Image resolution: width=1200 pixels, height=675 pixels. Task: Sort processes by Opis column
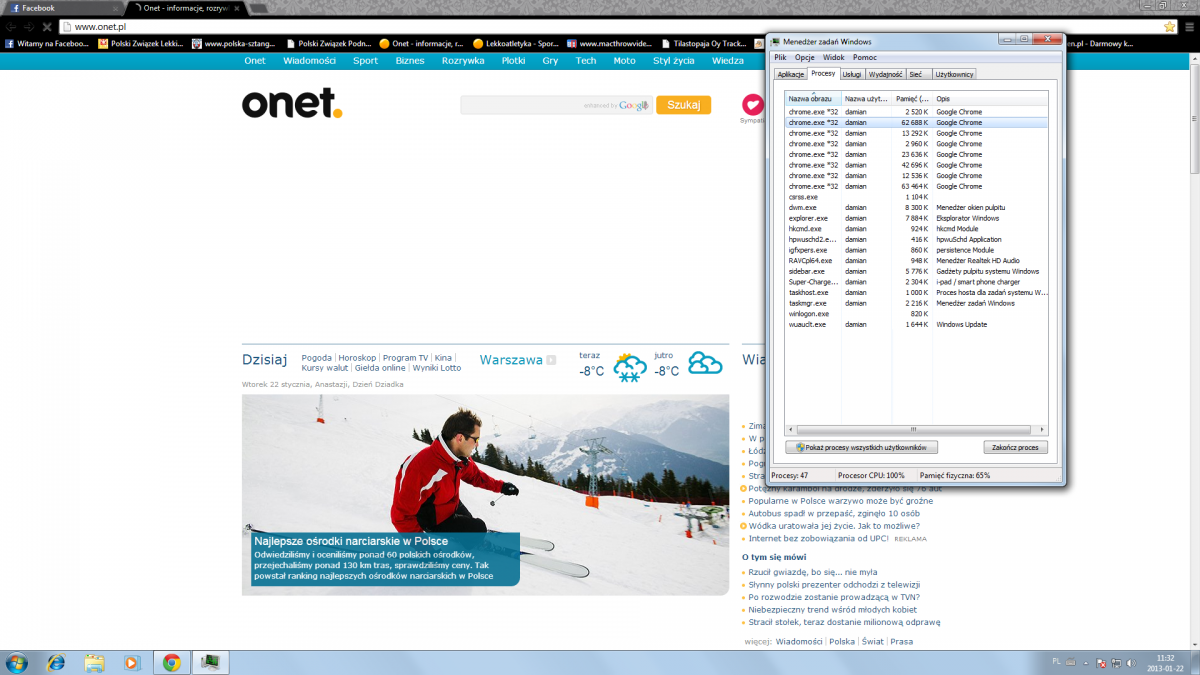click(x=990, y=98)
